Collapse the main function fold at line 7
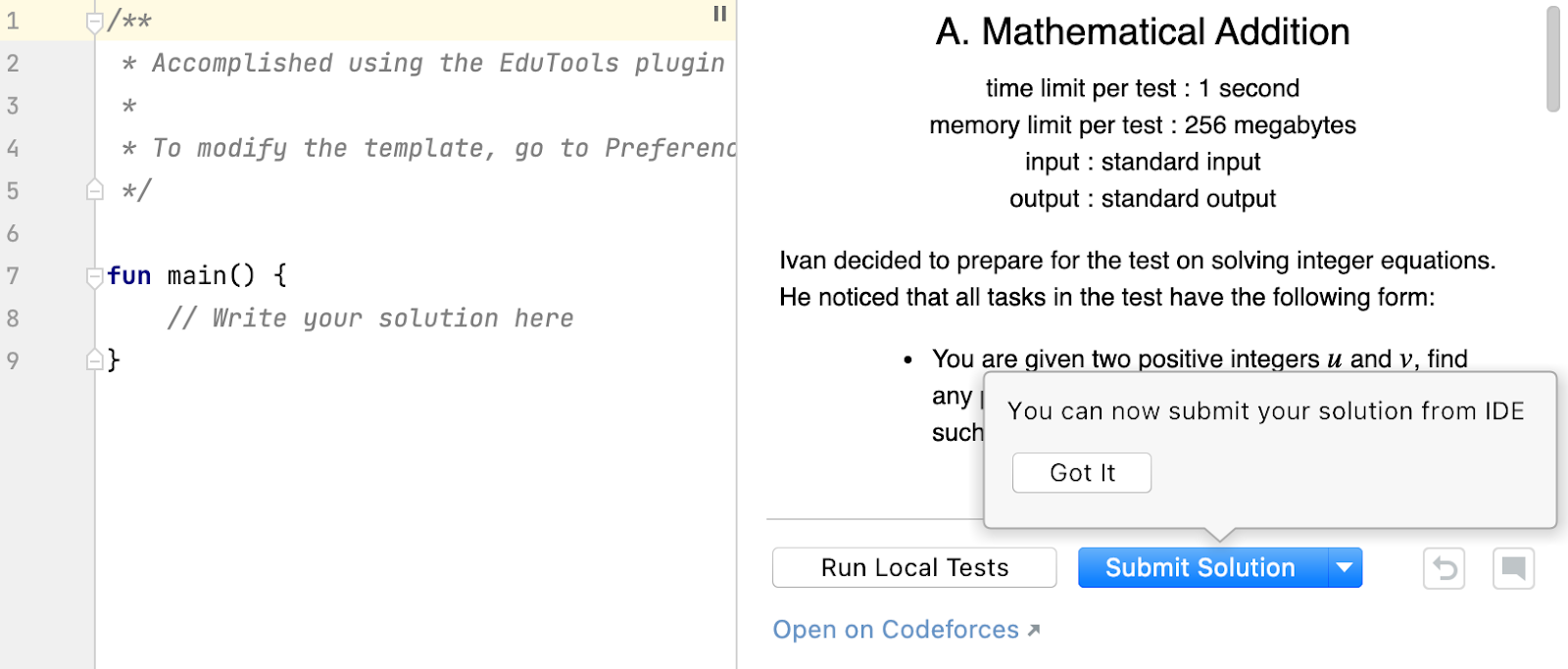Viewport: 1568px width, 669px height. pos(95,276)
